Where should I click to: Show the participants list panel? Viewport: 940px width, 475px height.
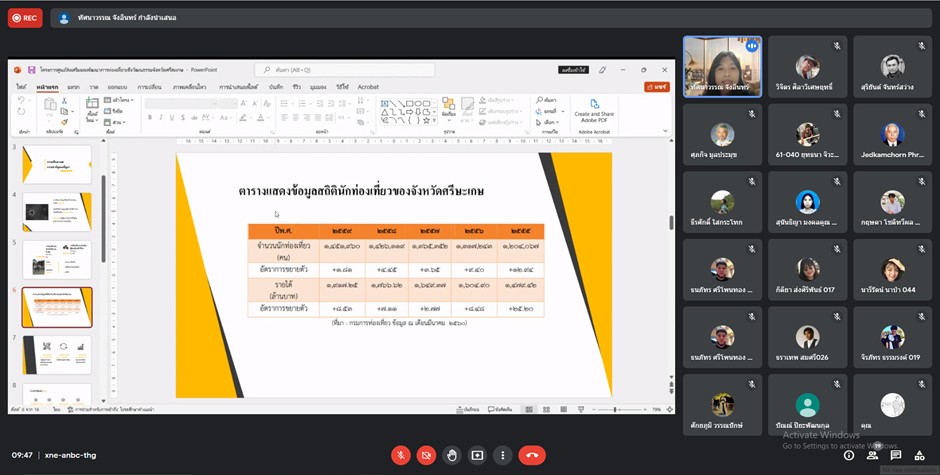(872, 456)
